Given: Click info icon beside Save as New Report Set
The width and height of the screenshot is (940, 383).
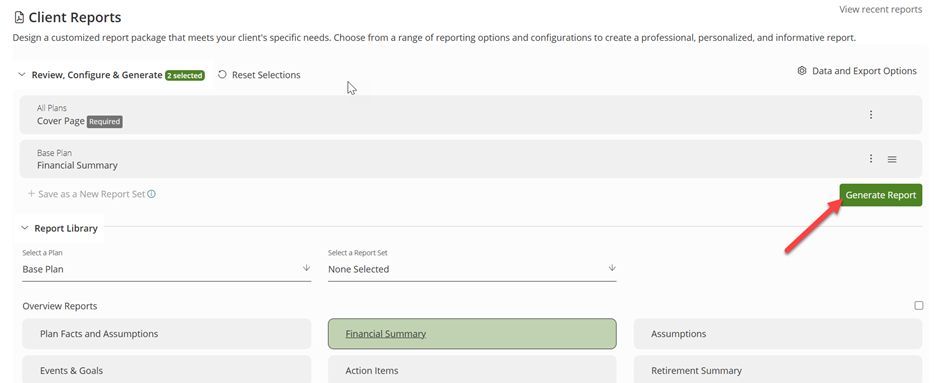Looking at the screenshot, I should (152, 194).
